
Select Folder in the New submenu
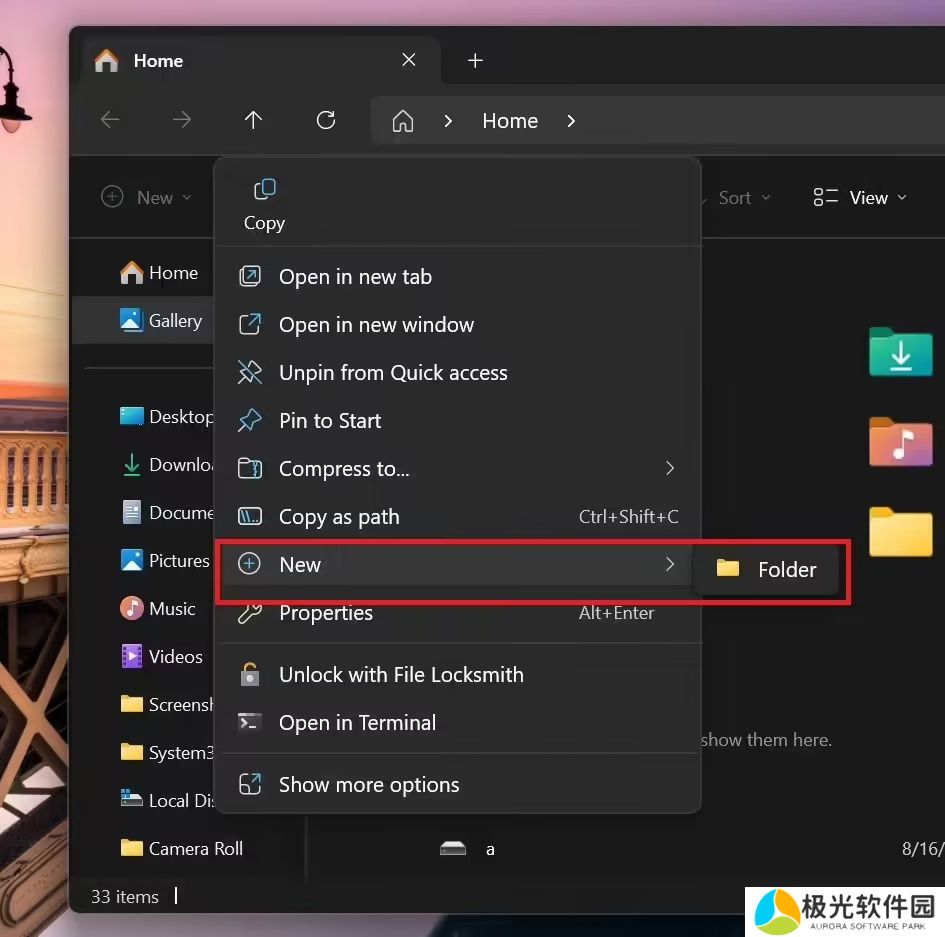(x=767, y=569)
